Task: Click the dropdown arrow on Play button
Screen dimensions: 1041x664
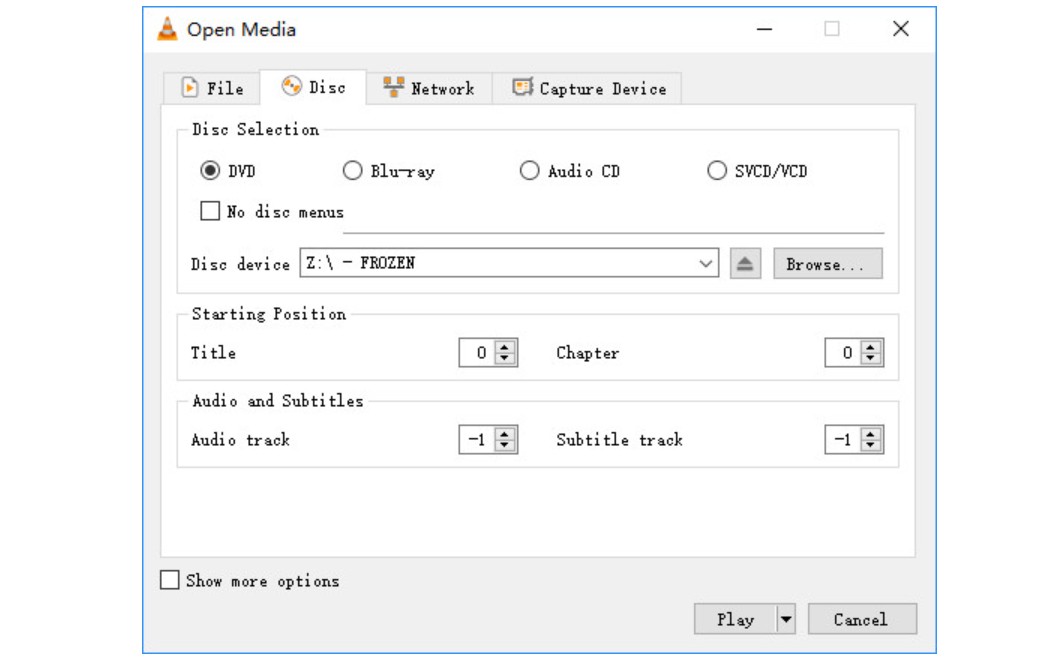Action: pyautogui.click(x=785, y=619)
